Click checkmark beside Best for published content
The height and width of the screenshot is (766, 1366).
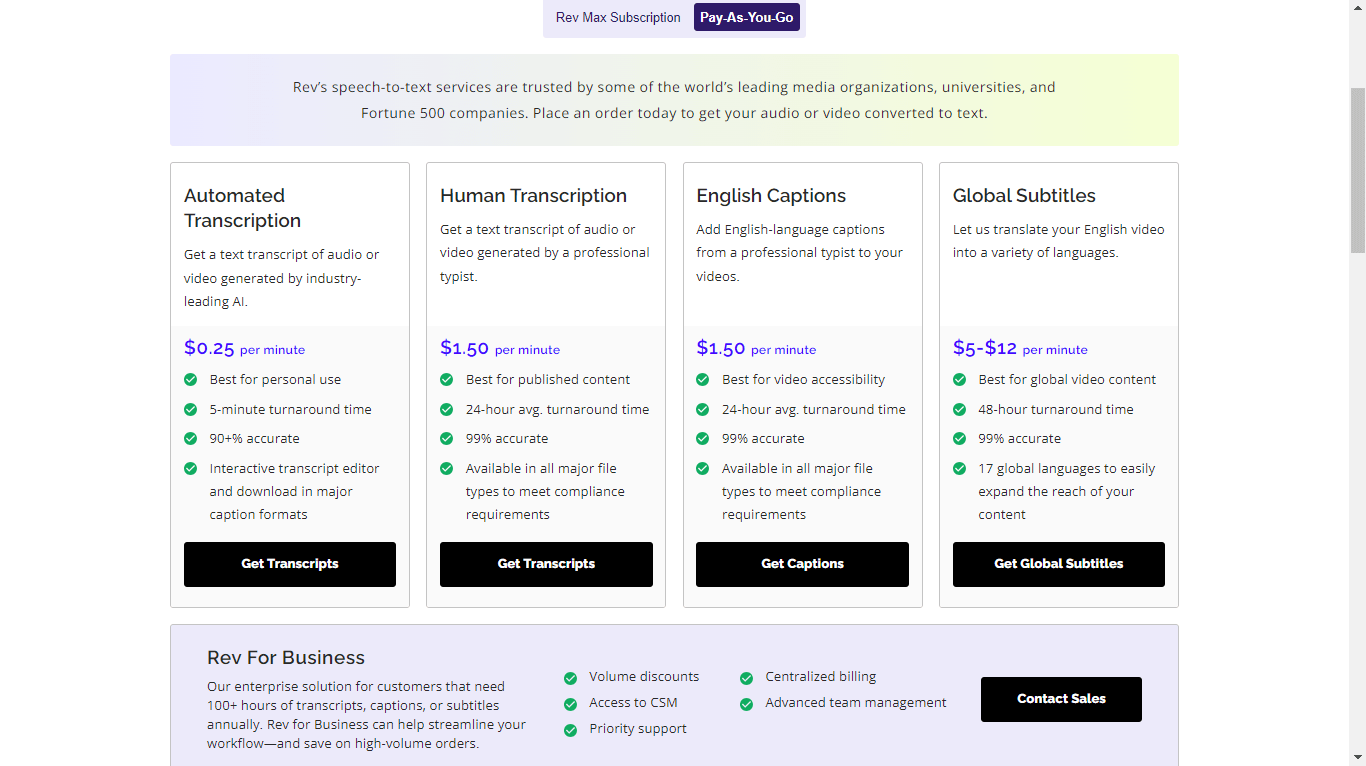point(447,379)
